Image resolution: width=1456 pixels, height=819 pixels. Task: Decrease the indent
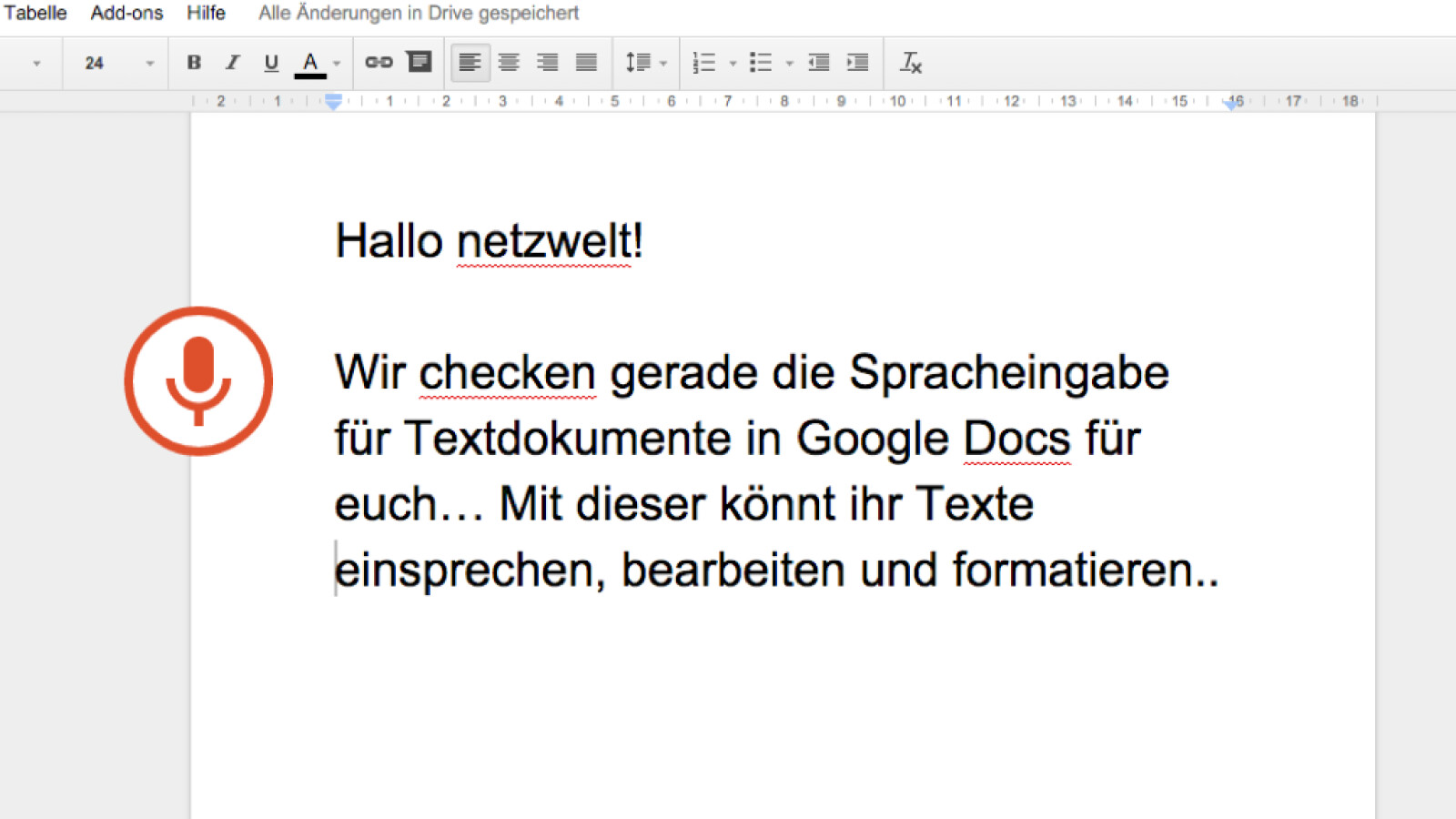[x=819, y=63]
